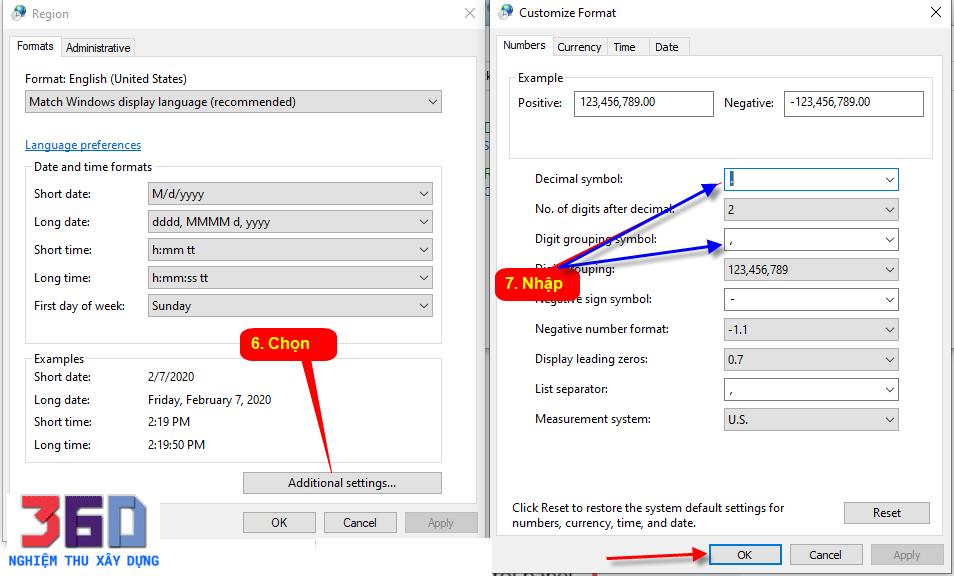Expand the Decimal symbol dropdown
Image resolution: width=954 pixels, height=576 pixels.
click(889, 180)
